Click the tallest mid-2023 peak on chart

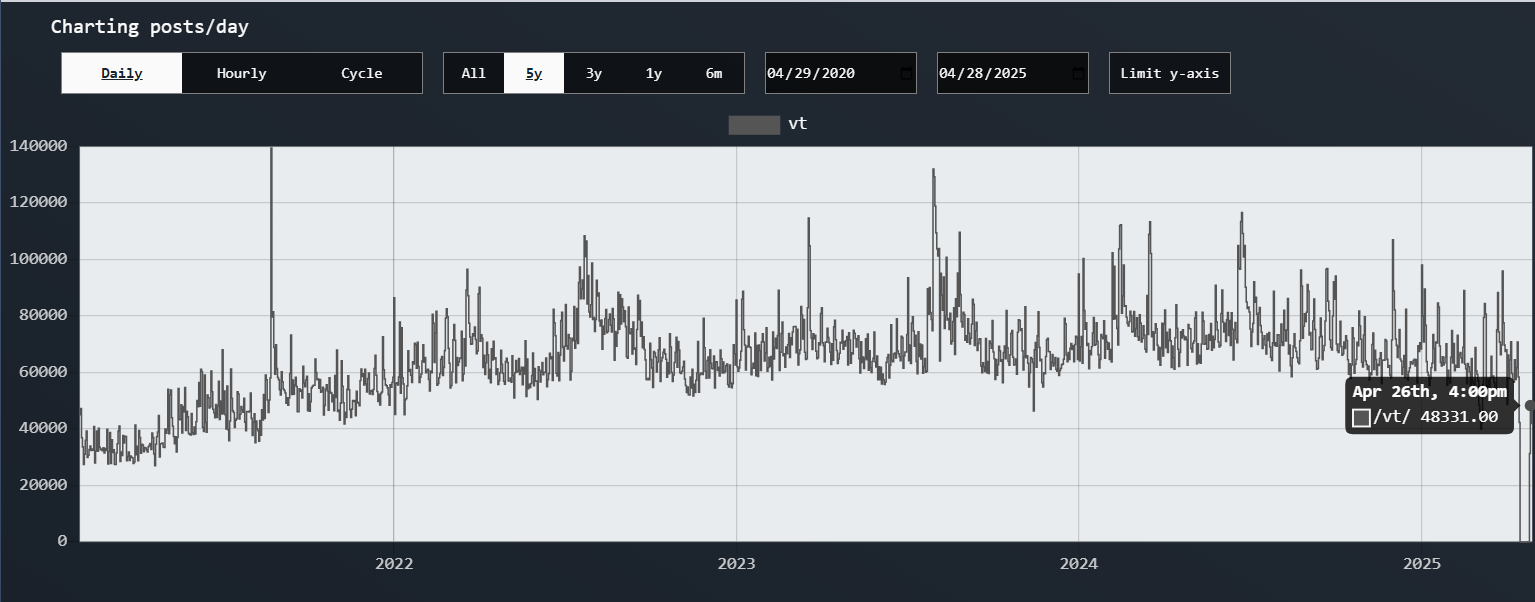coord(933,171)
